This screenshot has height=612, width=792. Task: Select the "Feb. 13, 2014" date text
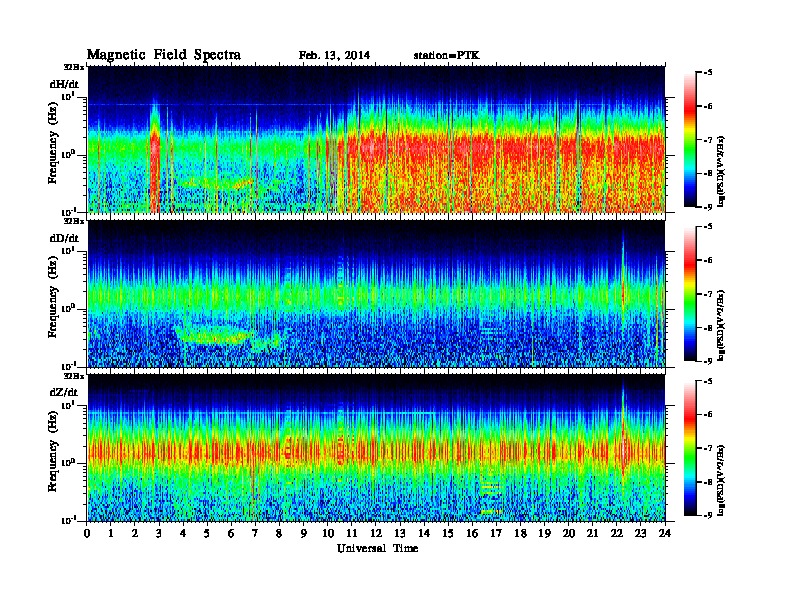coord(334,55)
